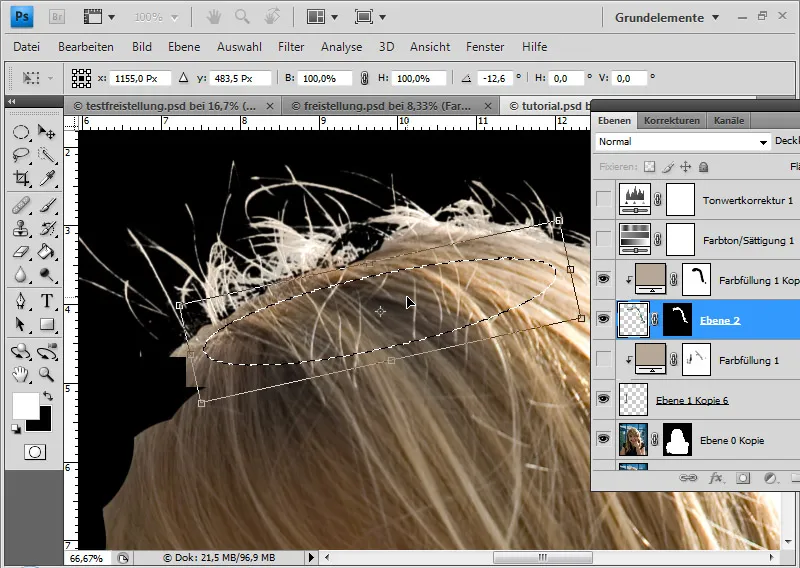
Task: Select the Brush tool
Action: [46, 206]
